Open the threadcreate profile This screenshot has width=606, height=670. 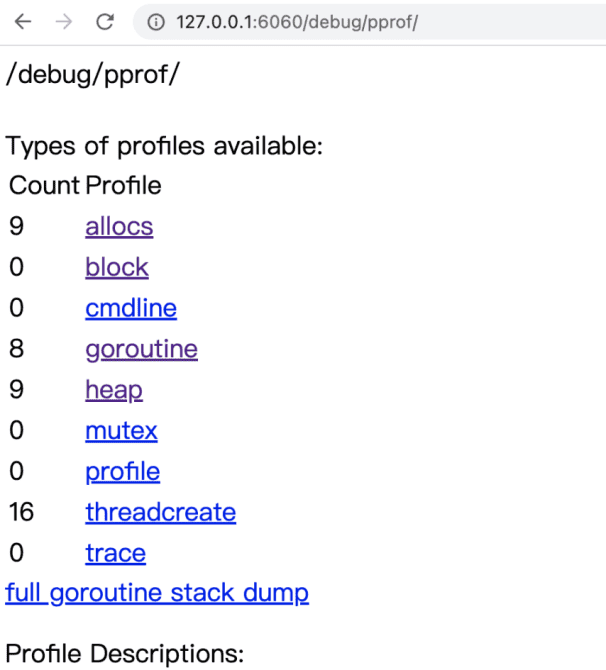(160, 513)
